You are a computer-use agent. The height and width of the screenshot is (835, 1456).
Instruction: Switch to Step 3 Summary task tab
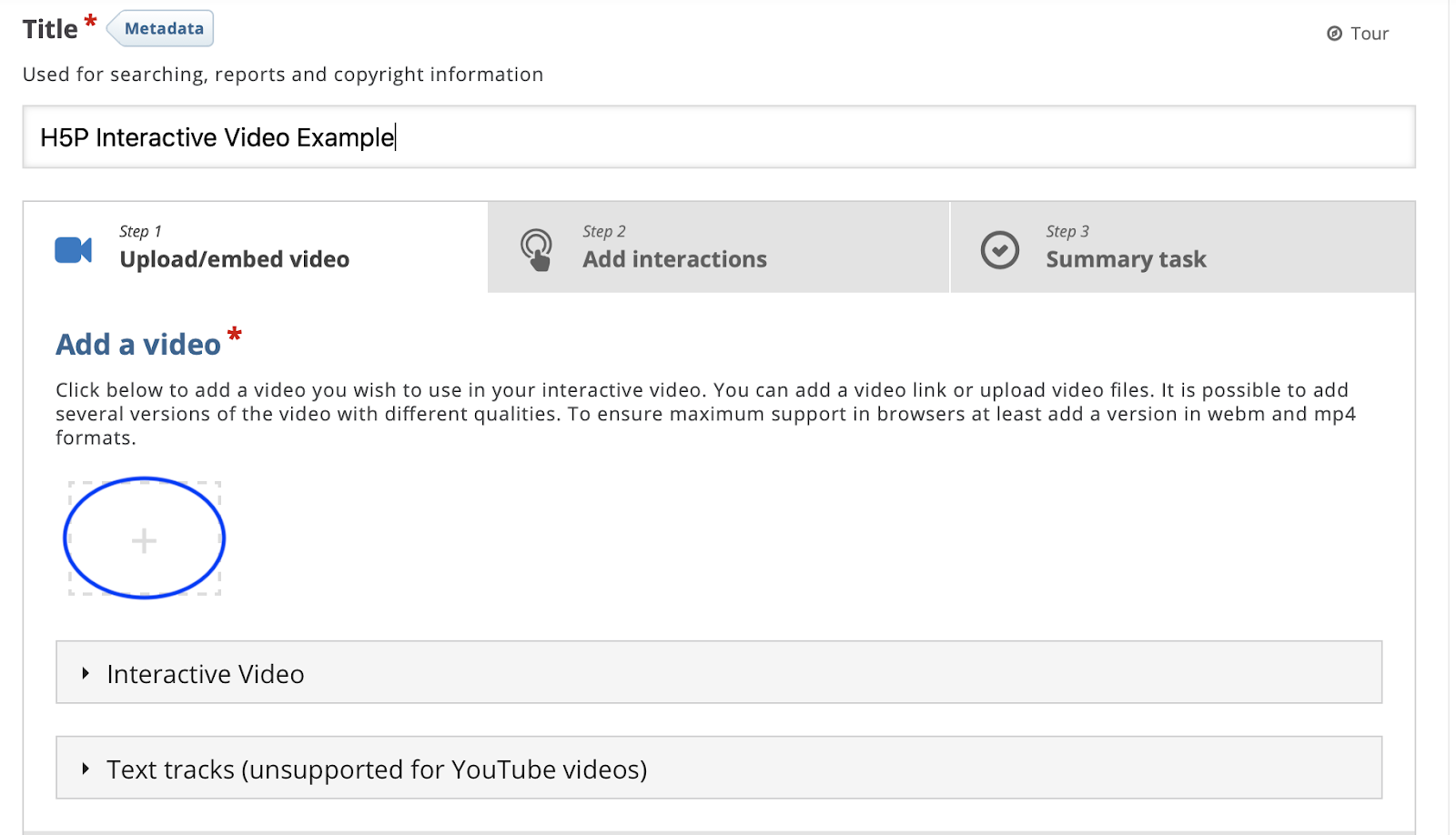click(x=1183, y=247)
